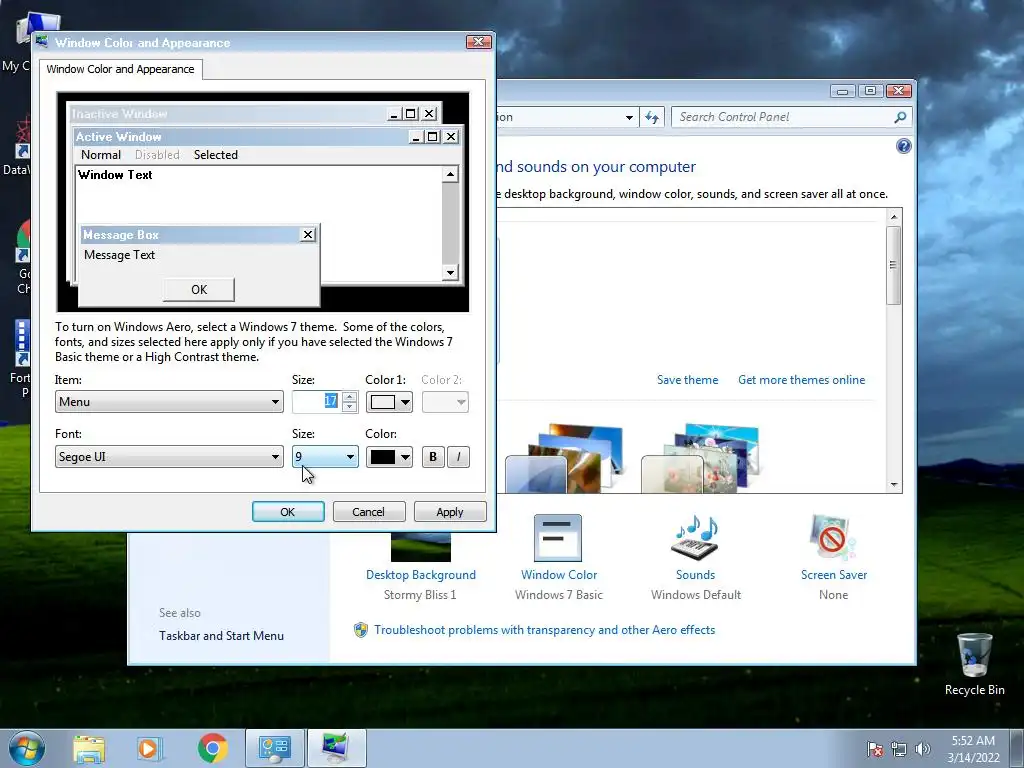This screenshot has width=1024, height=768.
Task: Open the Sounds keyboard icon
Action: tap(695, 537)
